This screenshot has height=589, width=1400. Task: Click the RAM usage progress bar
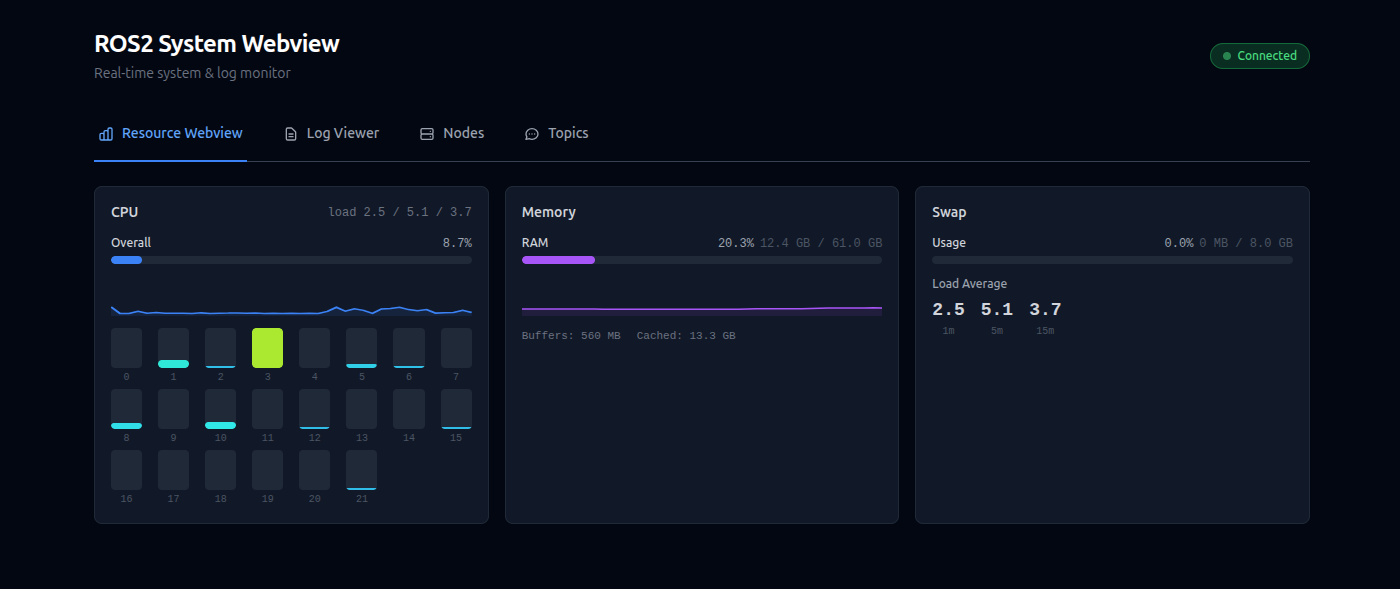pos(701,259)
